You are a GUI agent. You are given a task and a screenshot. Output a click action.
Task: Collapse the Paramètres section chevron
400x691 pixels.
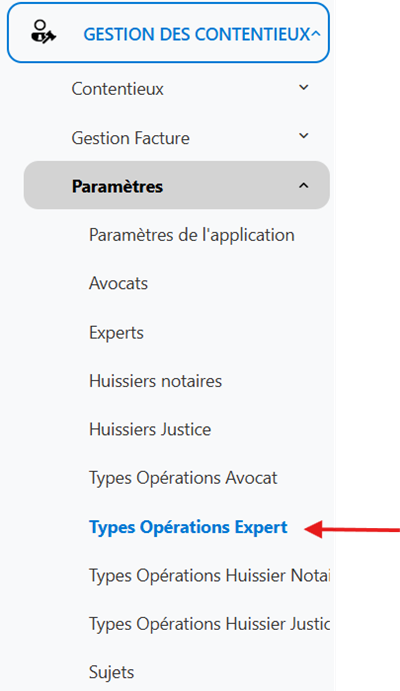point(304,186)
